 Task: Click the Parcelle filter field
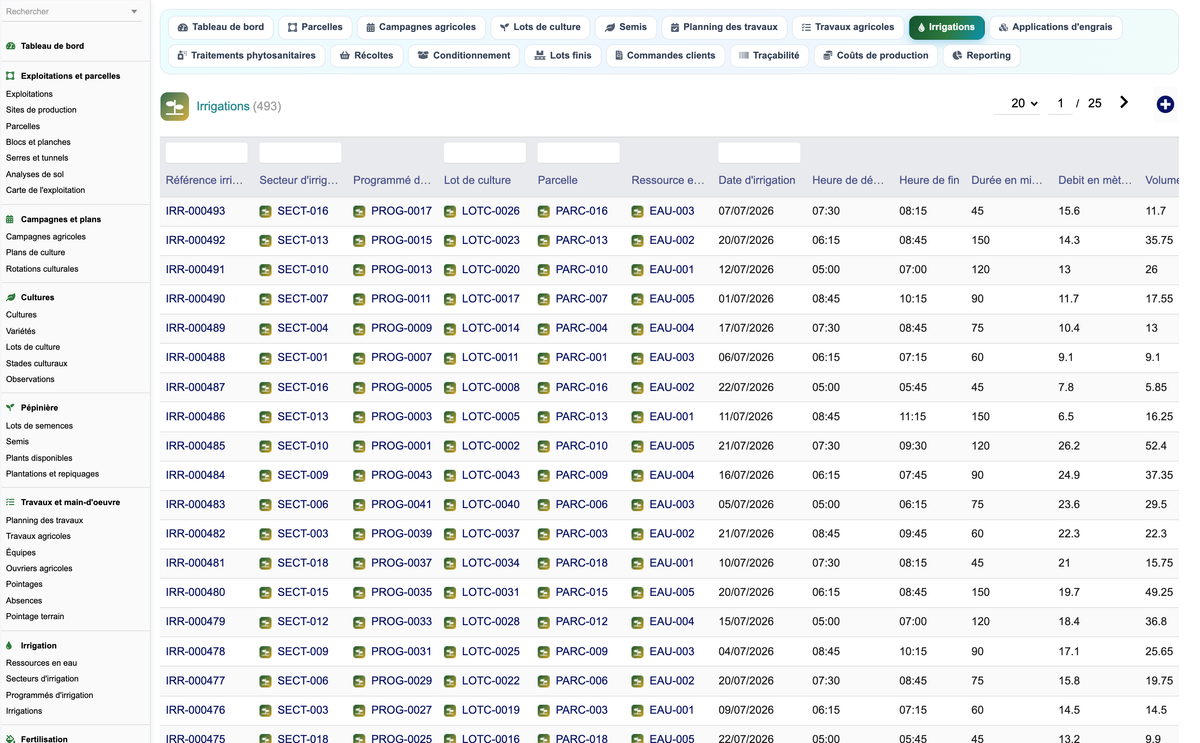click(x=578, y=153)
